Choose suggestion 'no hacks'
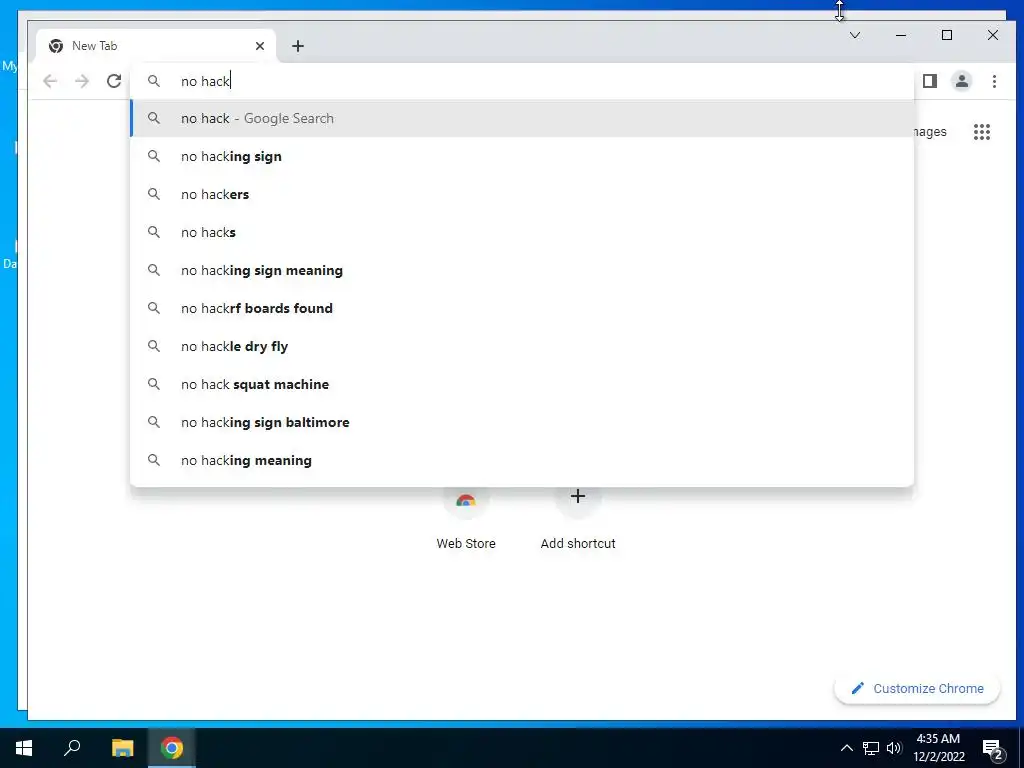This screenshot has width=1024, height=768. pyautogui.click(x=522, y=232)
